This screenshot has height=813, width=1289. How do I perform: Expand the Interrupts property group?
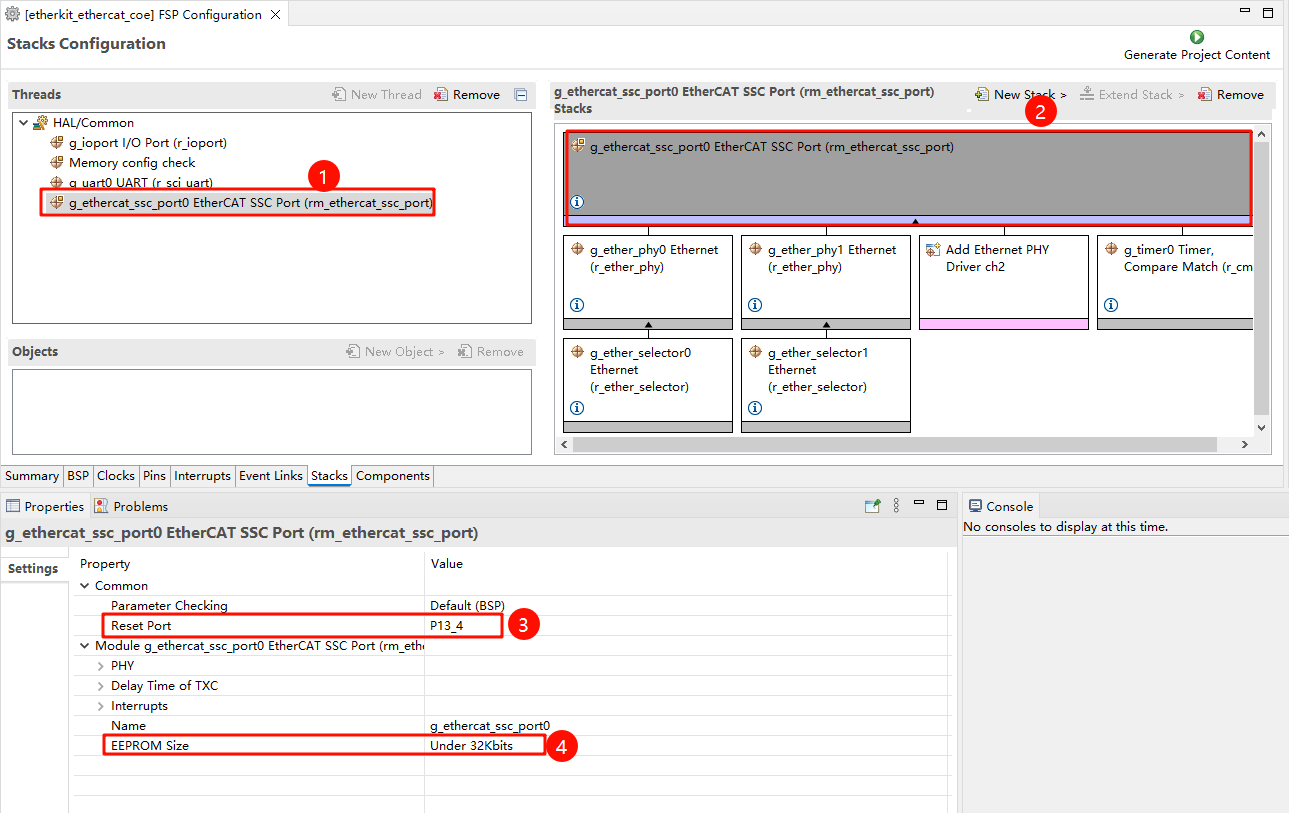[100, 706]
